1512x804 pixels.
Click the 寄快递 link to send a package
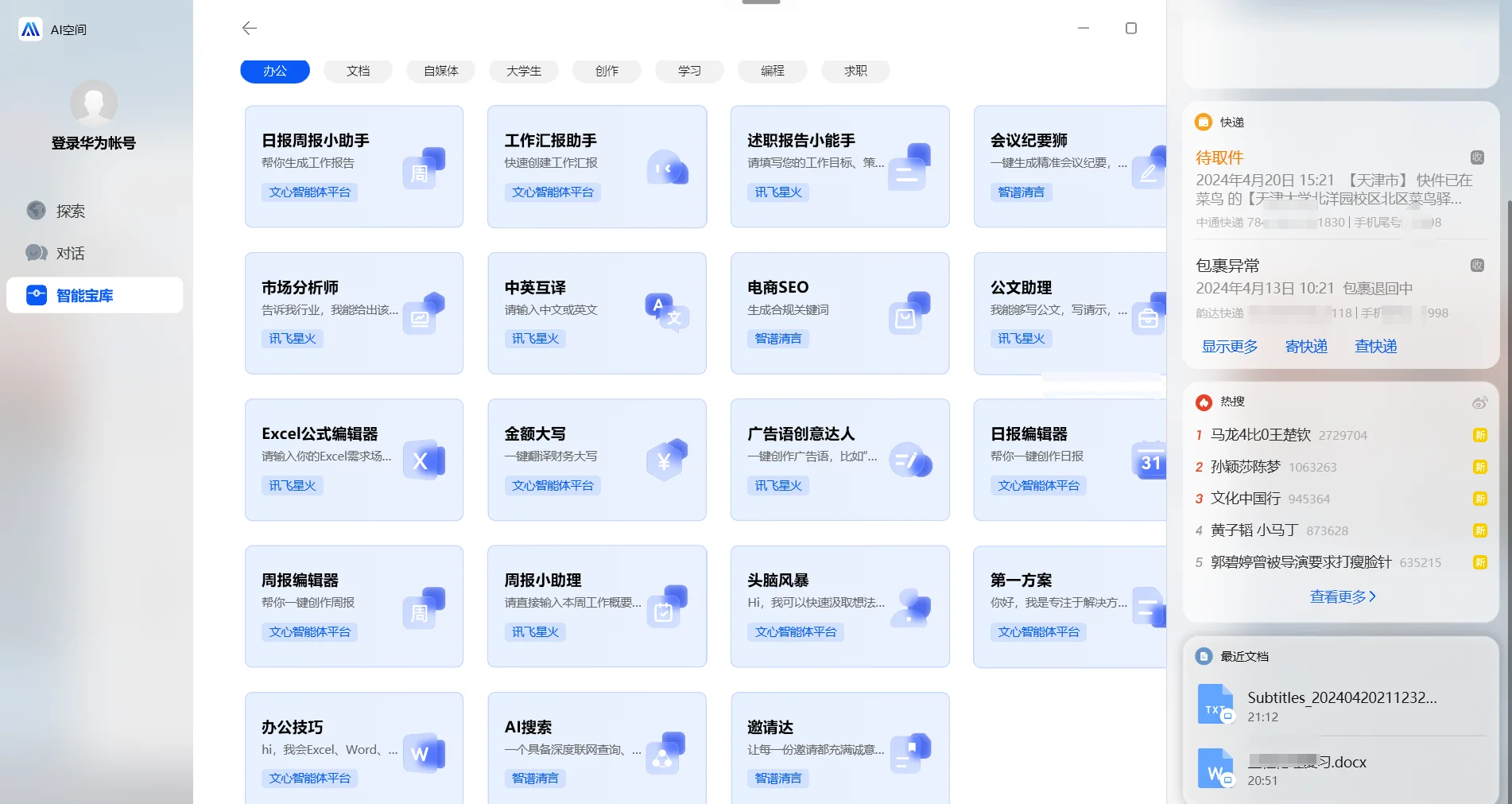point(1305,346)
